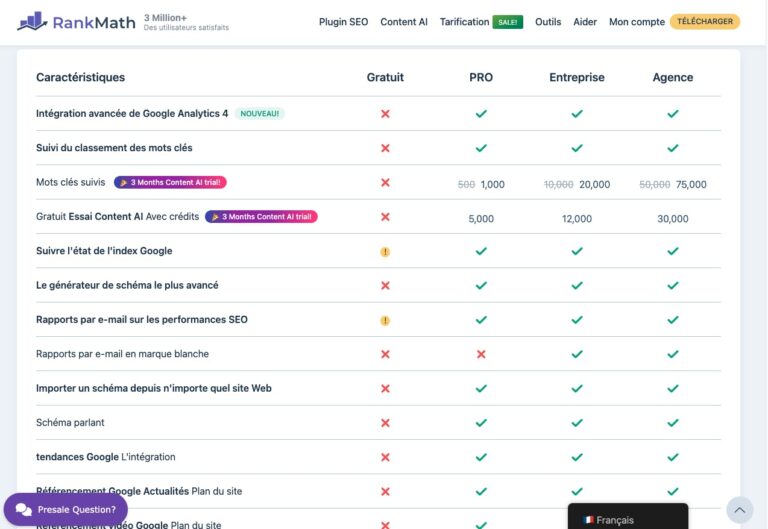768x529 pixels.
Task: Click the Entreprise checkmark for Google Analytics 4
Action: pos(577,114)
